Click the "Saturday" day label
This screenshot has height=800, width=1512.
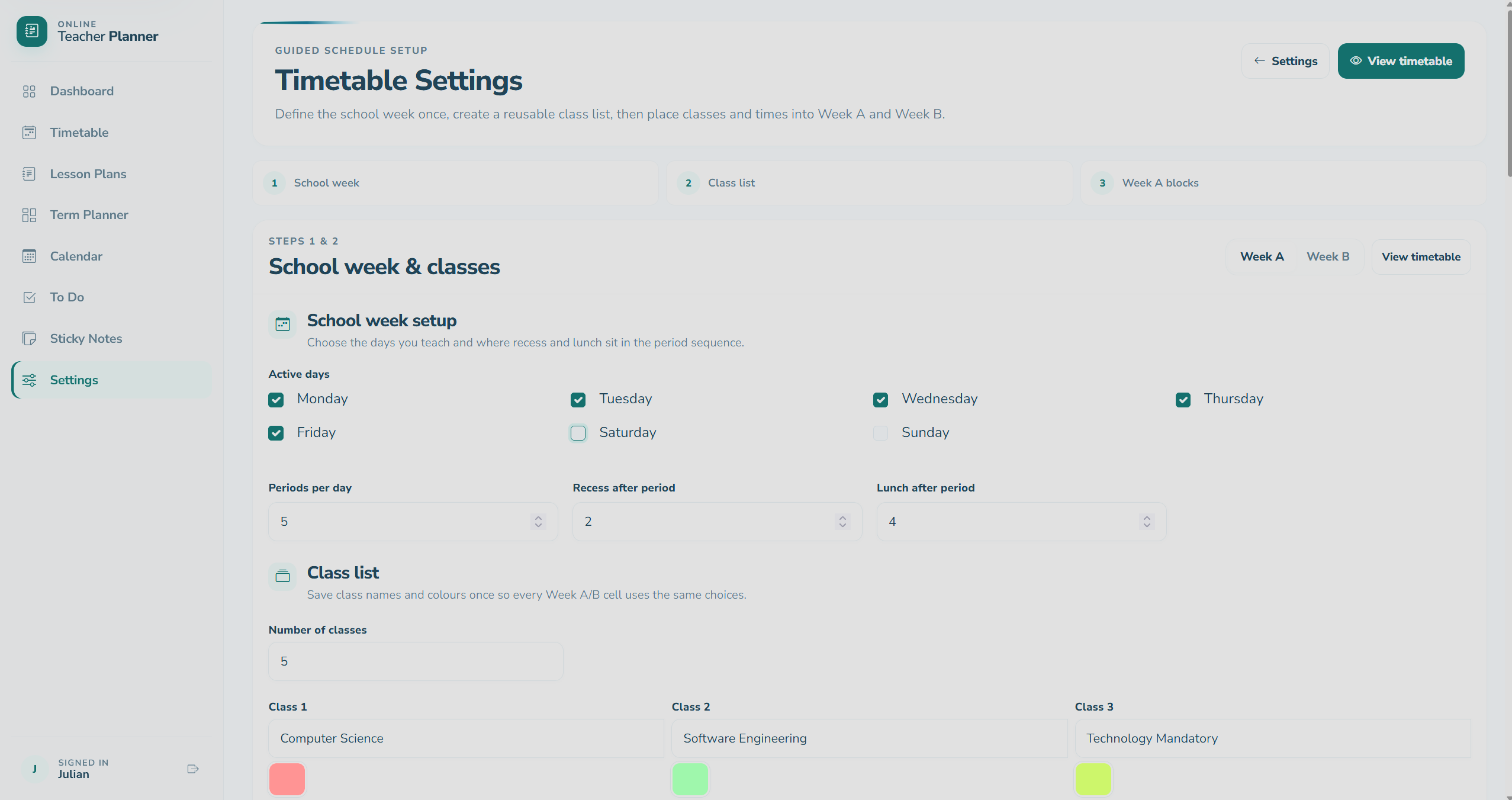(x=628, y=433)
